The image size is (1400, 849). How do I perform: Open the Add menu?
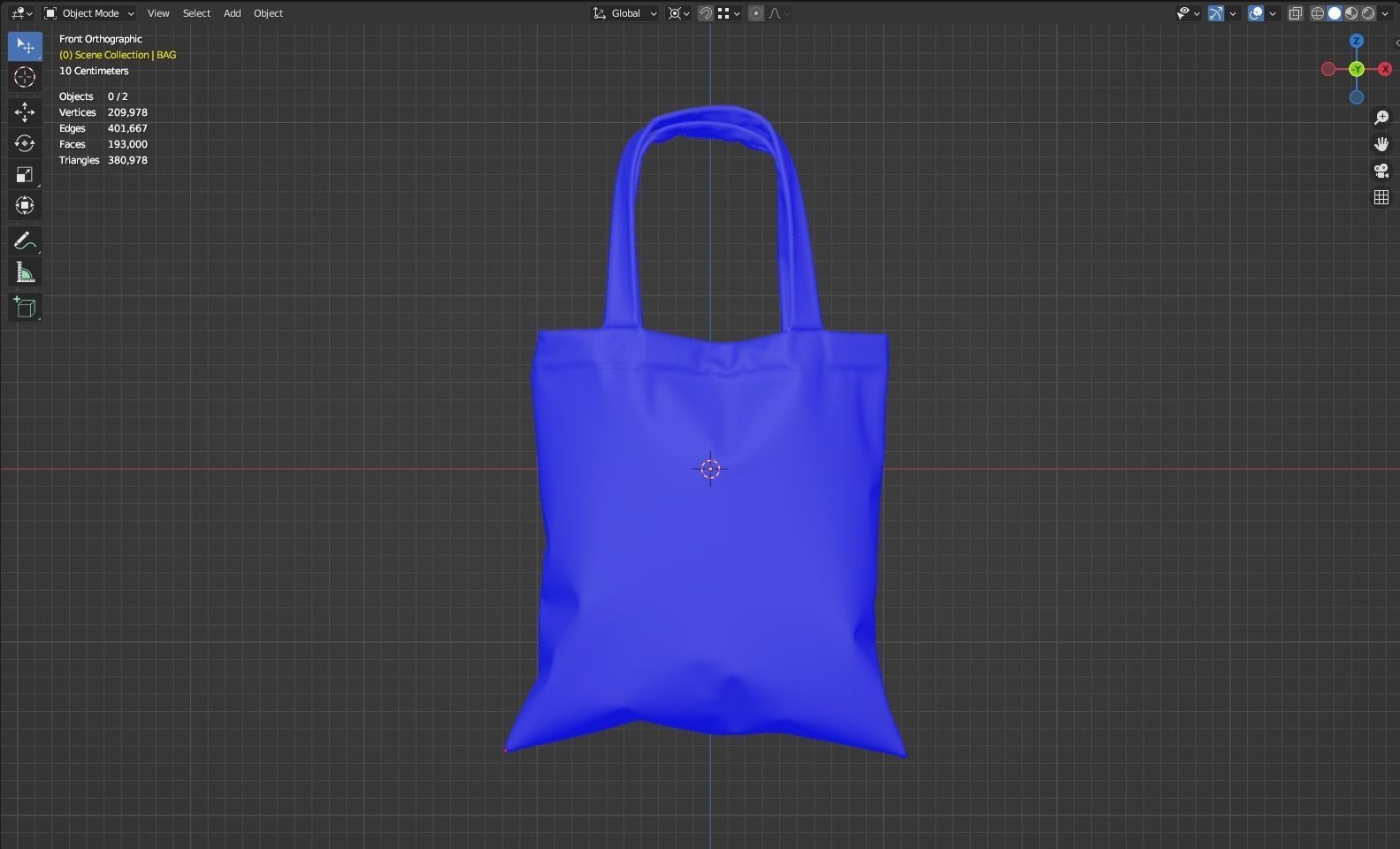click(x=232, y=13)
